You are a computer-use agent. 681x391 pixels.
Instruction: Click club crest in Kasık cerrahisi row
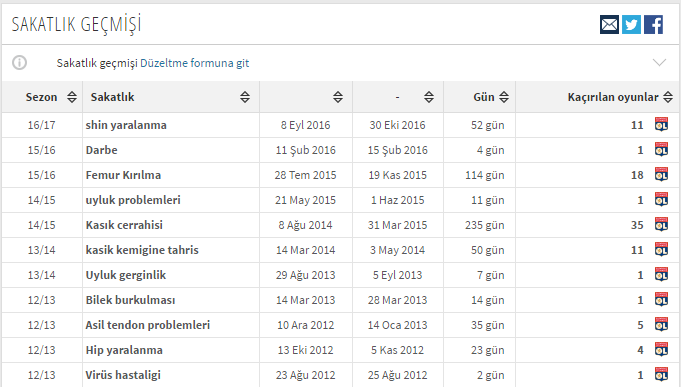661,225
